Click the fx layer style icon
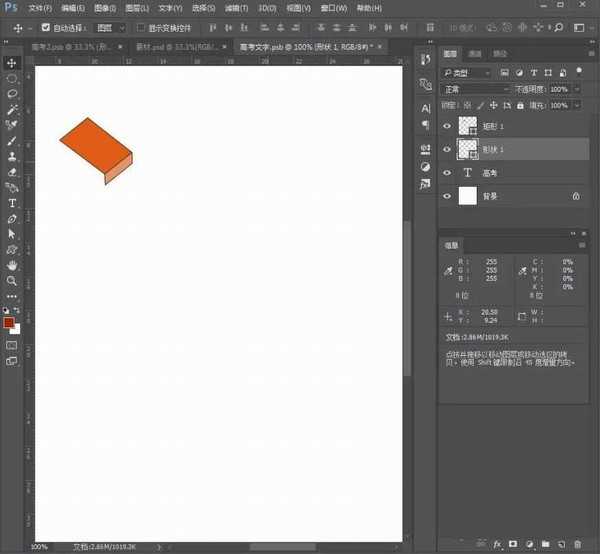The height and width of the screenshot is (554, 600). coord(496,543)
